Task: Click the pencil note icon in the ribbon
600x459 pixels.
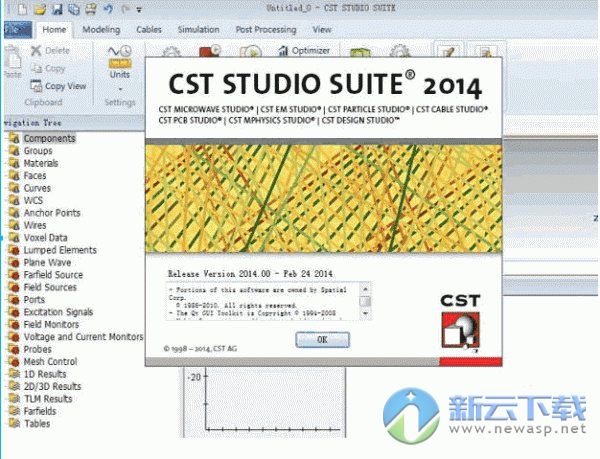Action: [x=448, y=50]
